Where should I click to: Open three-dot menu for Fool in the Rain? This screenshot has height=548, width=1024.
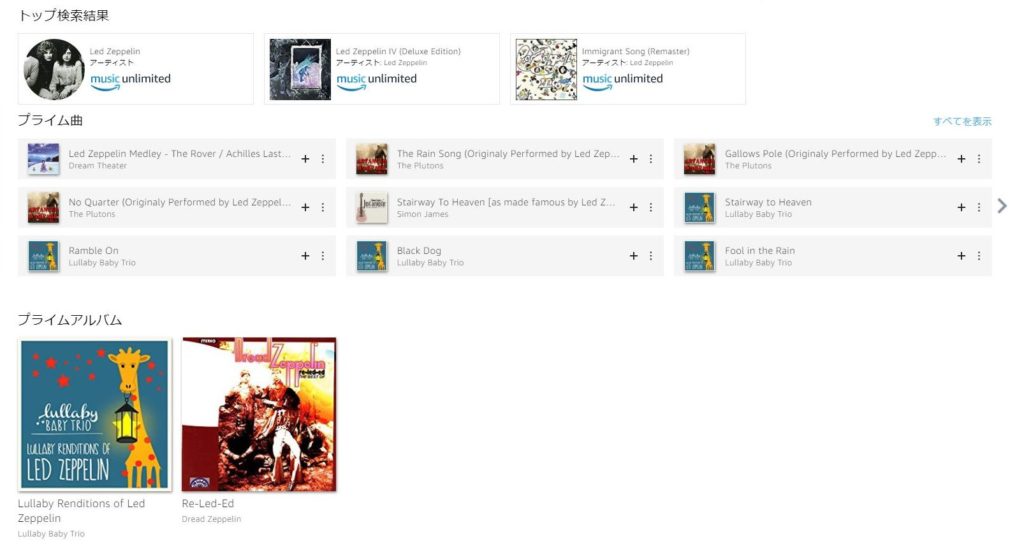coord(979,256)
